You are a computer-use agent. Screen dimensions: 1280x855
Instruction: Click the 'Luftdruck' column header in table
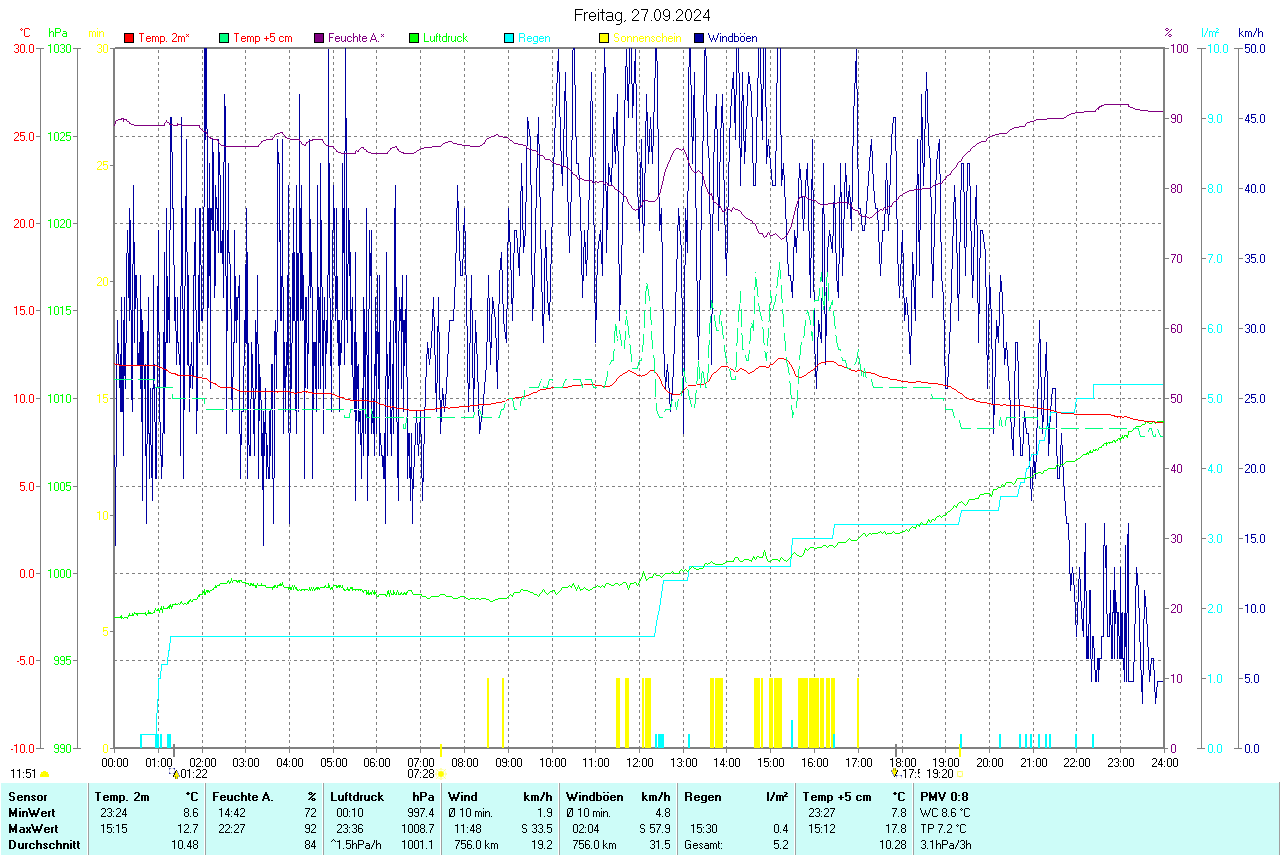tap(357, 797)
